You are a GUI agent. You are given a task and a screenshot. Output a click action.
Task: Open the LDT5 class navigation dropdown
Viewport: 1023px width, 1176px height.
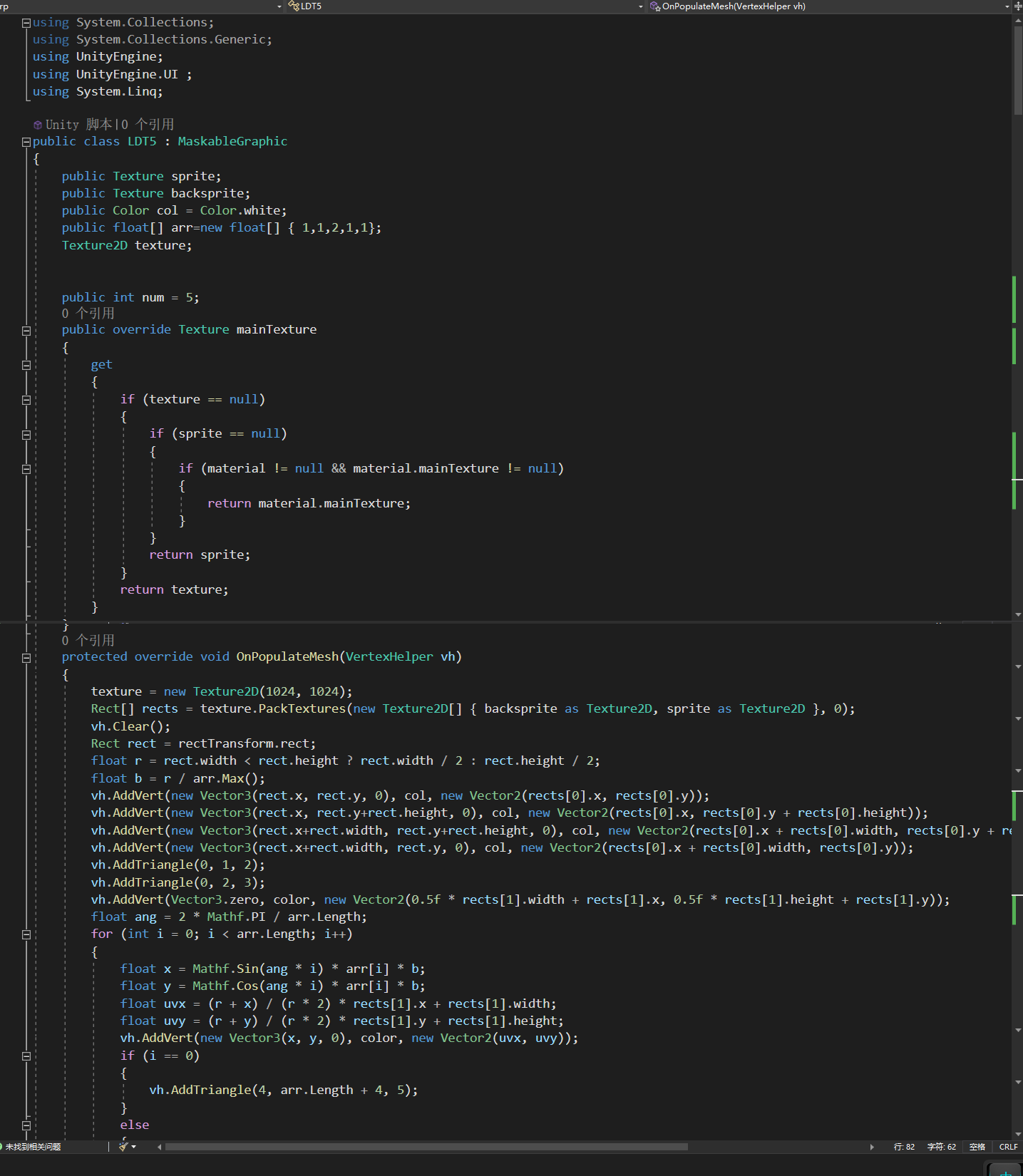(x=463, y=6)
